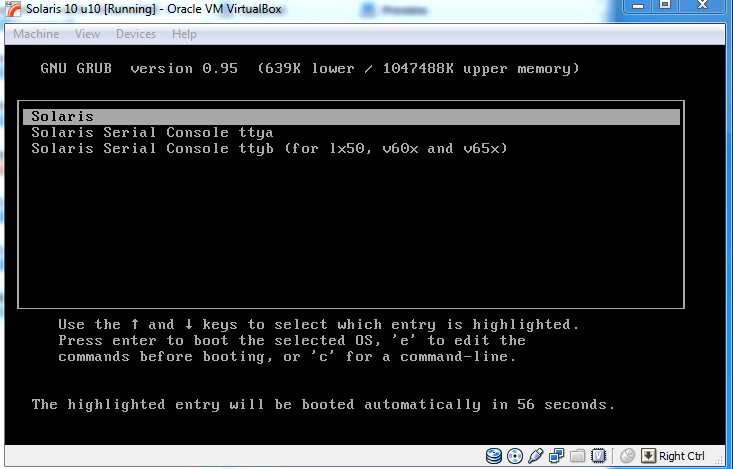Select the Solaris Serial Console ttya entry

152,133
